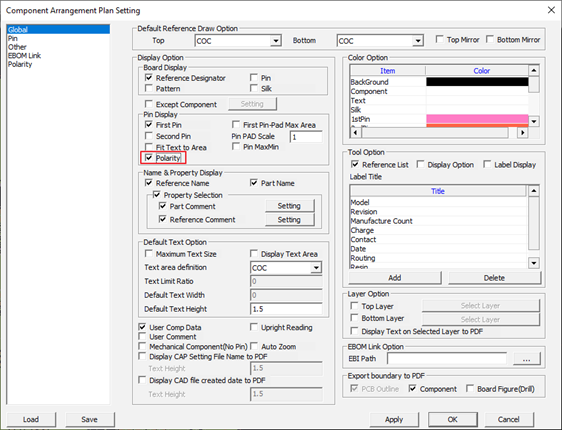Screen dimensions: 562x430
Task: Enable the Second Pin checkbox
Action: 149,136
